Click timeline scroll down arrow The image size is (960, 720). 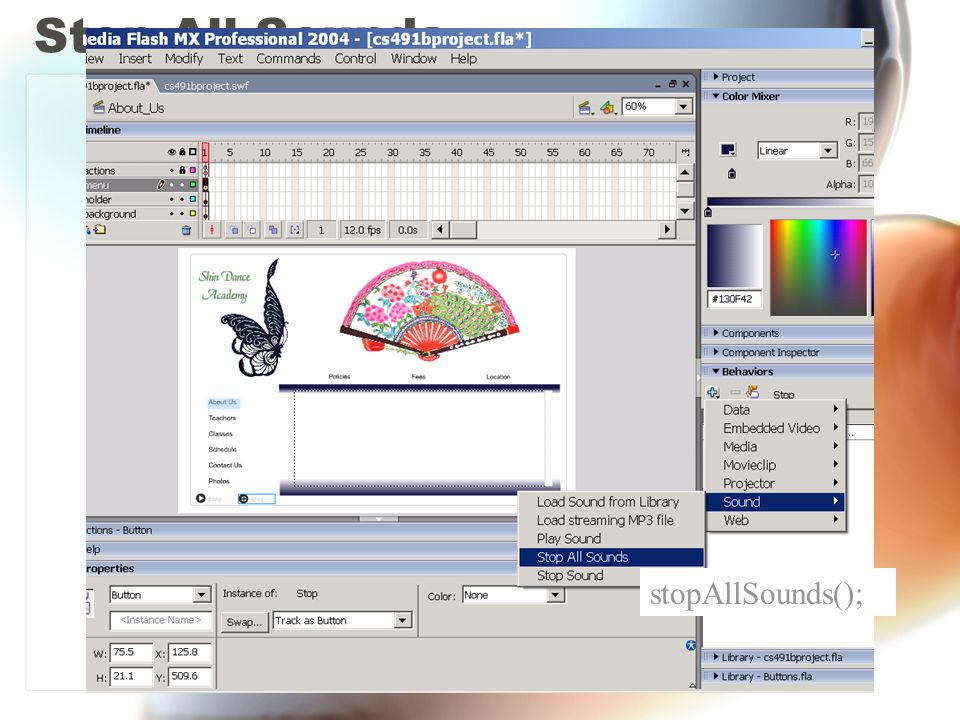tap(685, 211)
